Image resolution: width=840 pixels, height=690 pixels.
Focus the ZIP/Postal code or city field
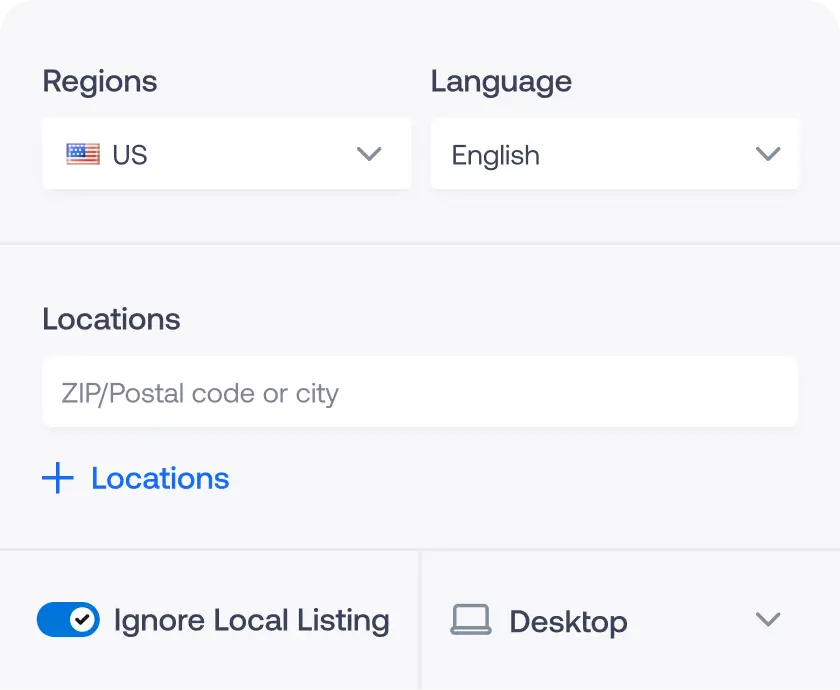click(x=420, y=392)
